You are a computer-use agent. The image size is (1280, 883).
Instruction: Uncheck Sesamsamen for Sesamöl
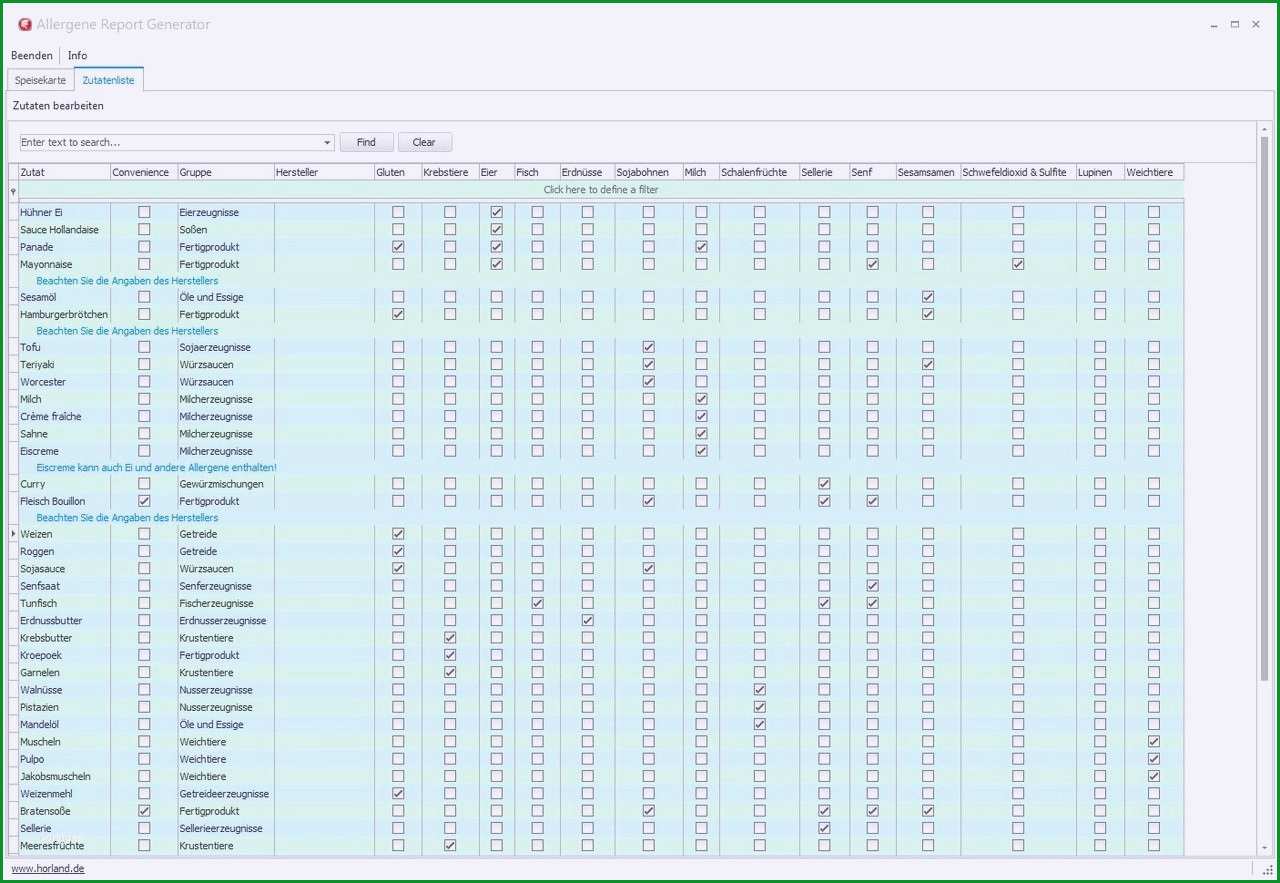pyautogui.click(x=928, y=297)
